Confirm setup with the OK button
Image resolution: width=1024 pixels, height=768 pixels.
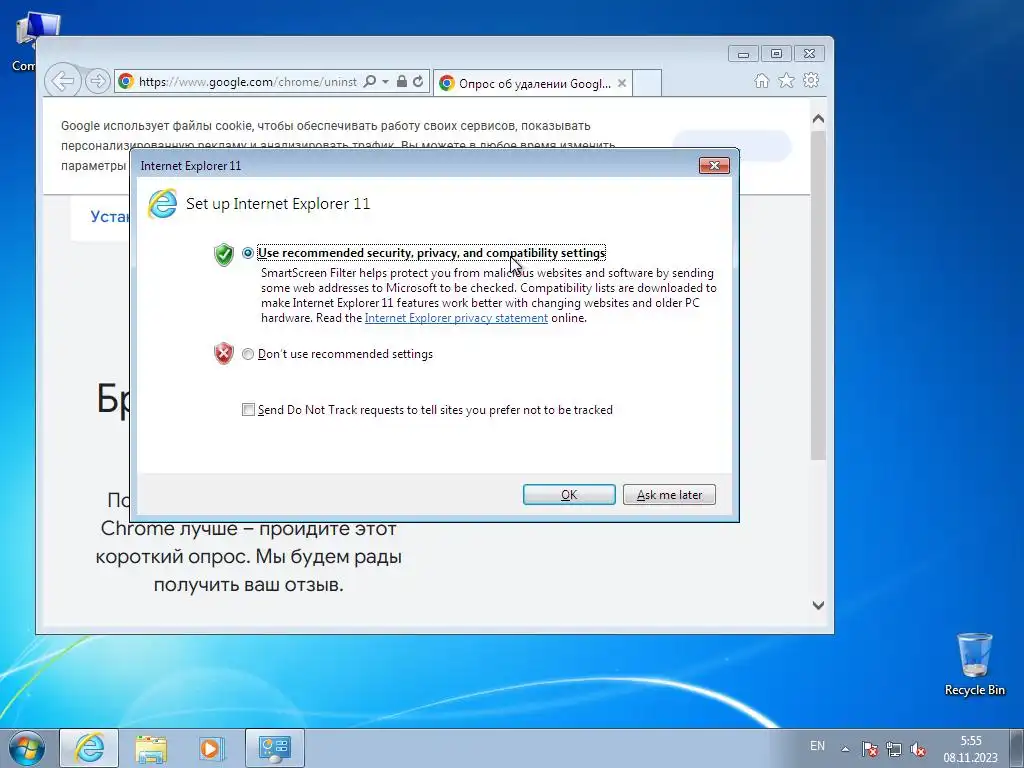(569, 494)
